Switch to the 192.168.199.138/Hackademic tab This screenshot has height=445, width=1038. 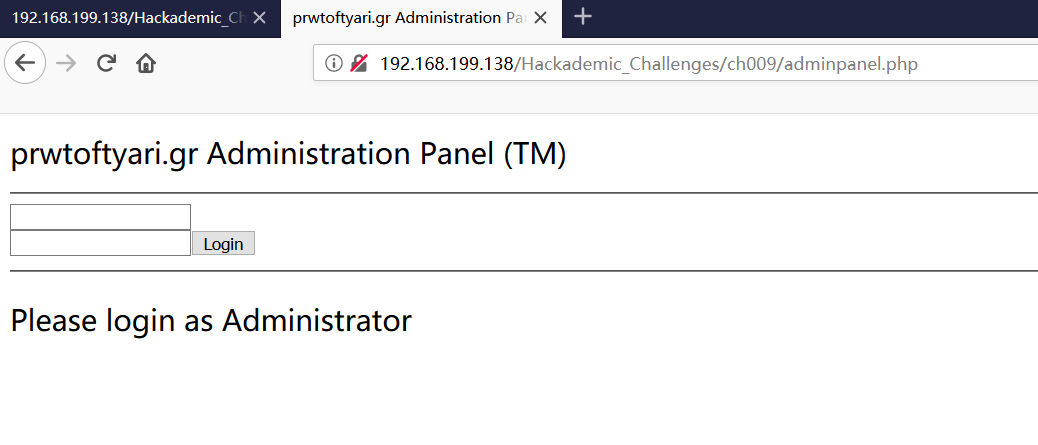coord(125,18)
